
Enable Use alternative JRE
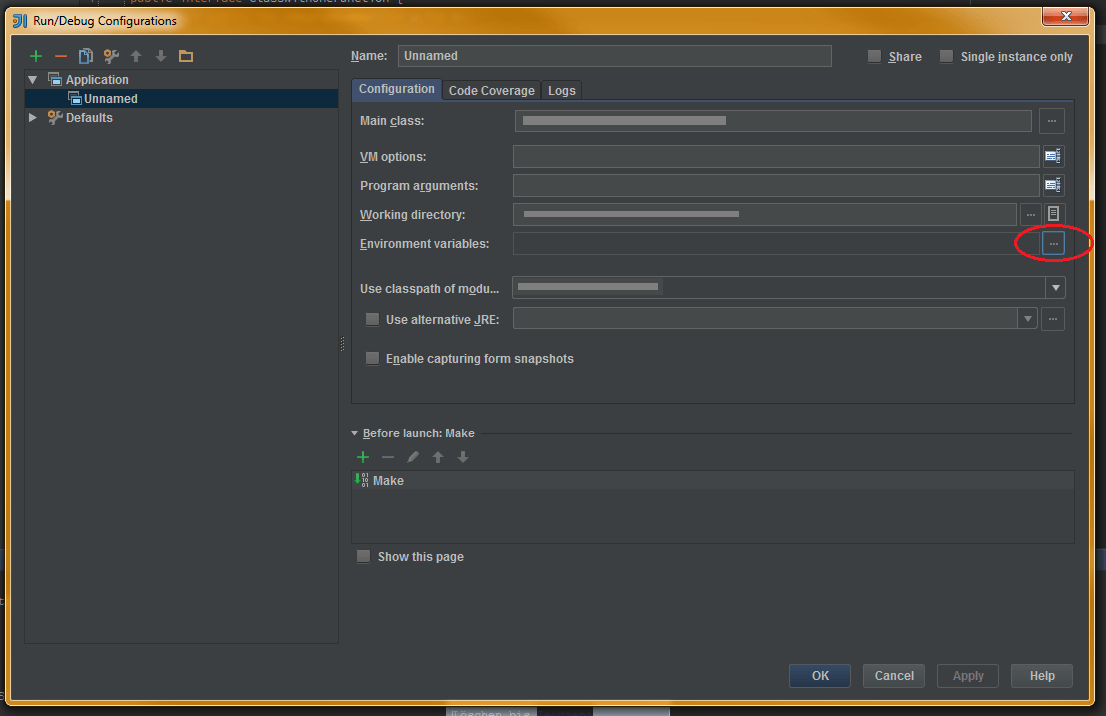[372, 320]
